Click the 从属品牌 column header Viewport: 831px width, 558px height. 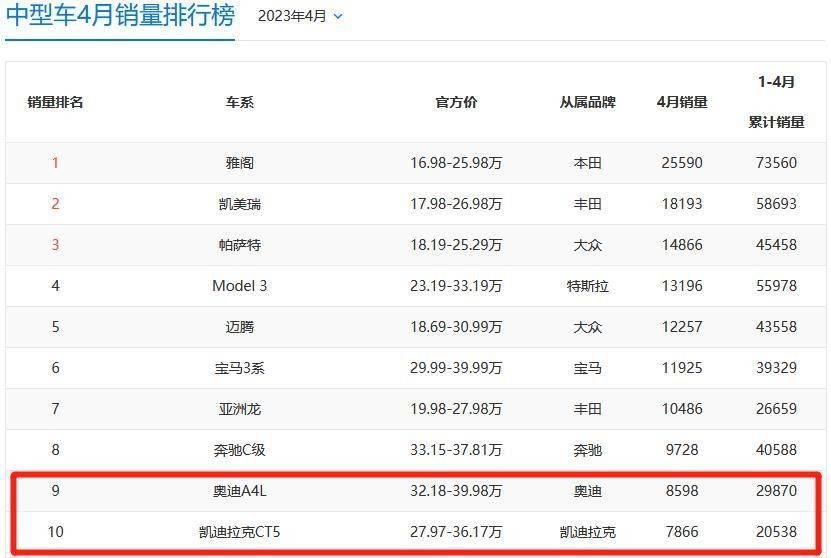pos(587,102)
